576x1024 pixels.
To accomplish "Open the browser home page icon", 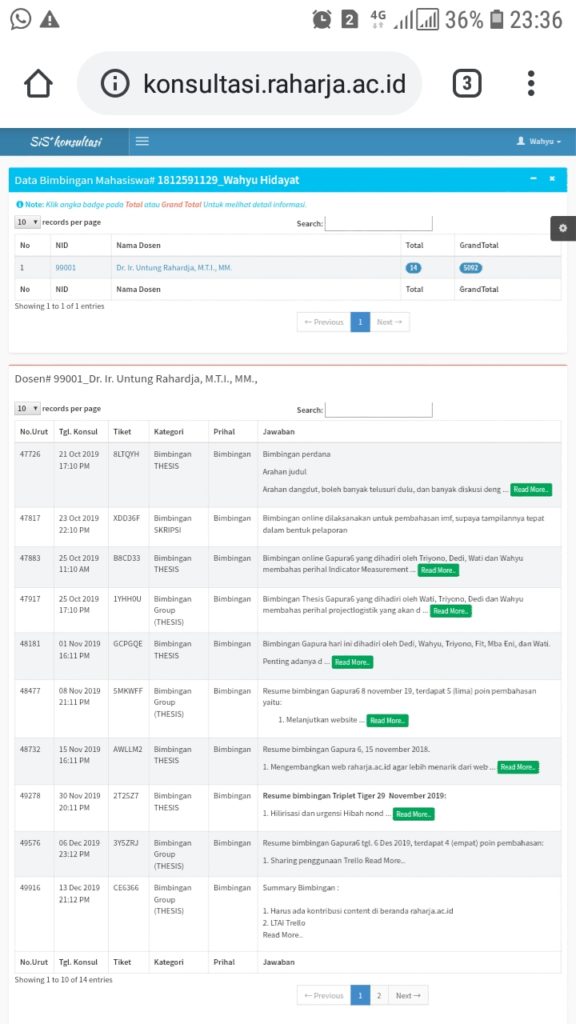I will click(x=38, y=84).
